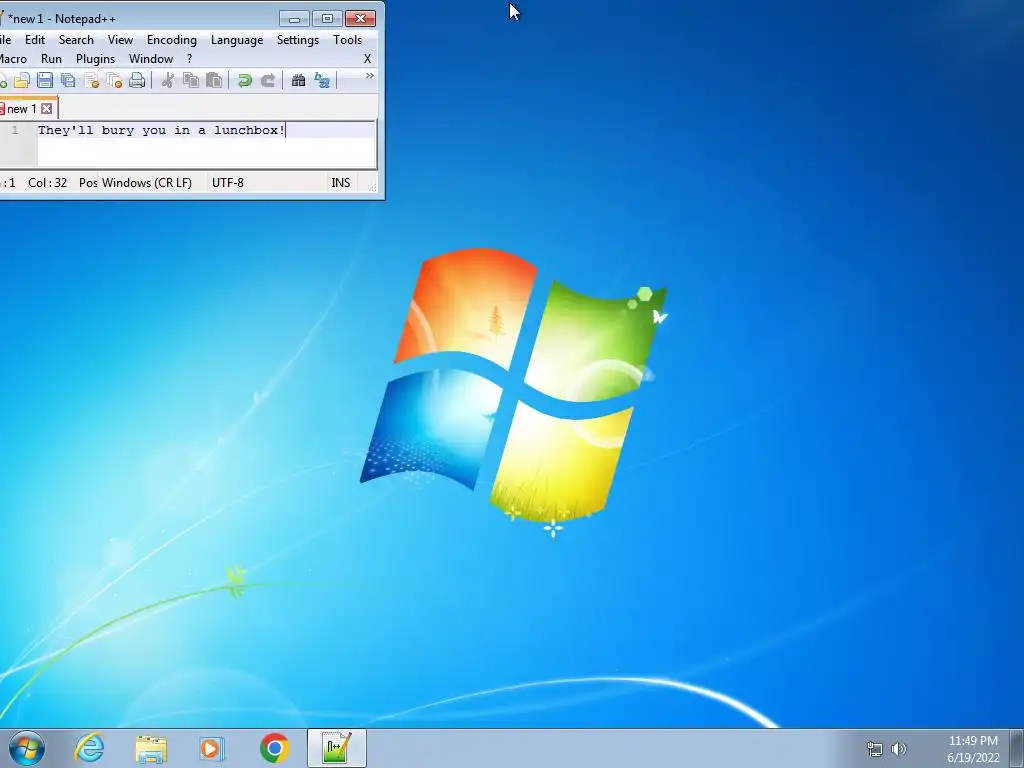
Task: Click the UTF-8 encoding status entry
Action: [x=228, y=183]
